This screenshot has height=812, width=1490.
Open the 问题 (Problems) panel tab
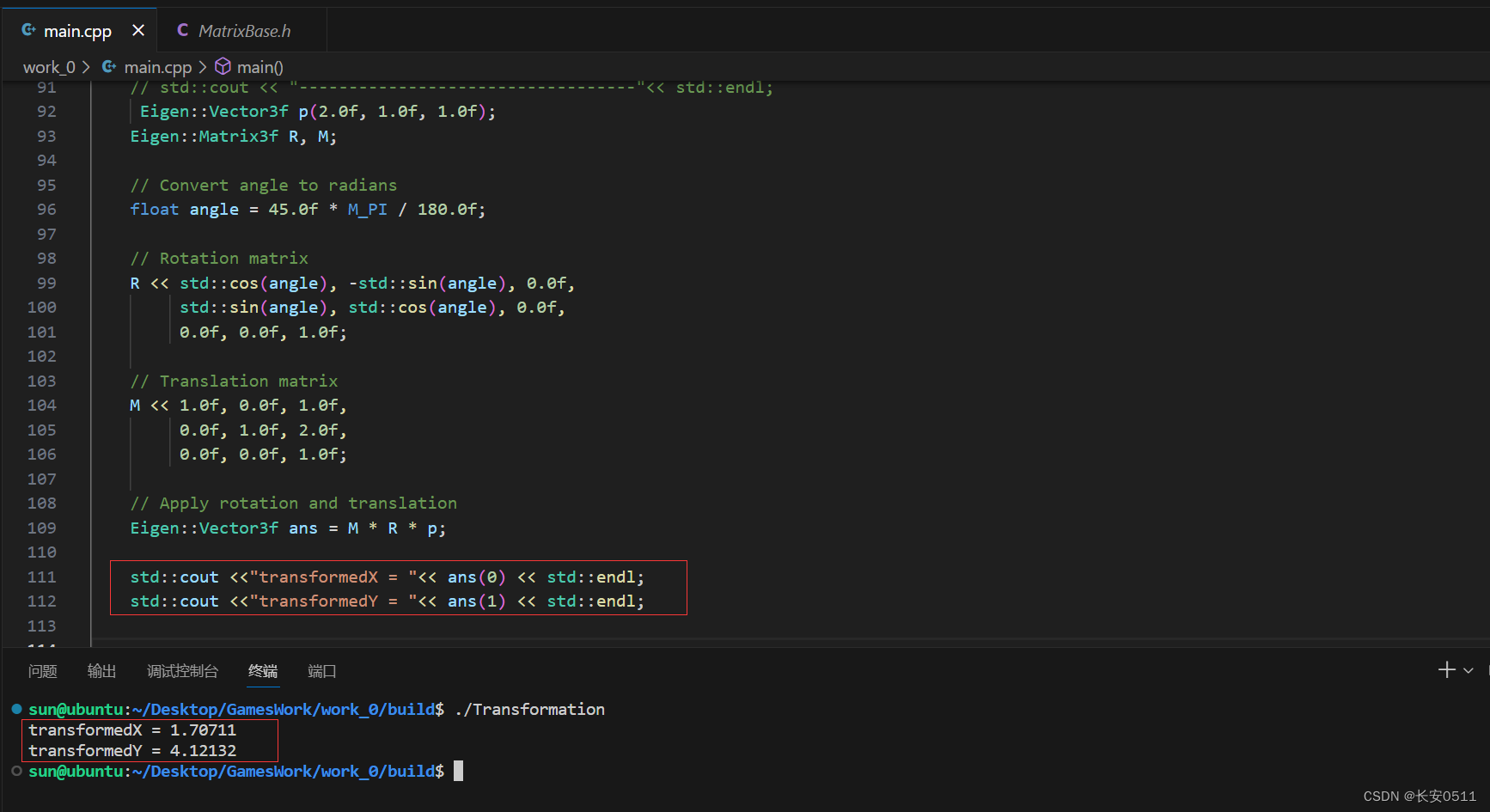click(42, 671)
